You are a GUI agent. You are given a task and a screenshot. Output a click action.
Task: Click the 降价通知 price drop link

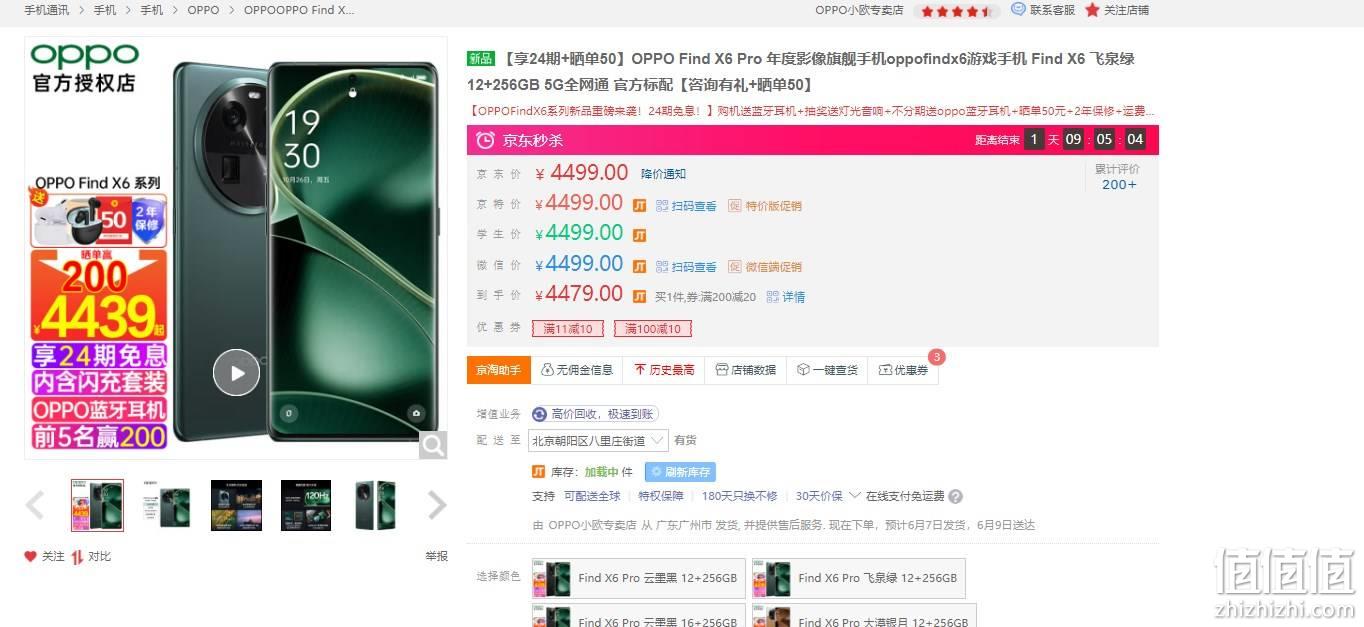pos(663,174)
